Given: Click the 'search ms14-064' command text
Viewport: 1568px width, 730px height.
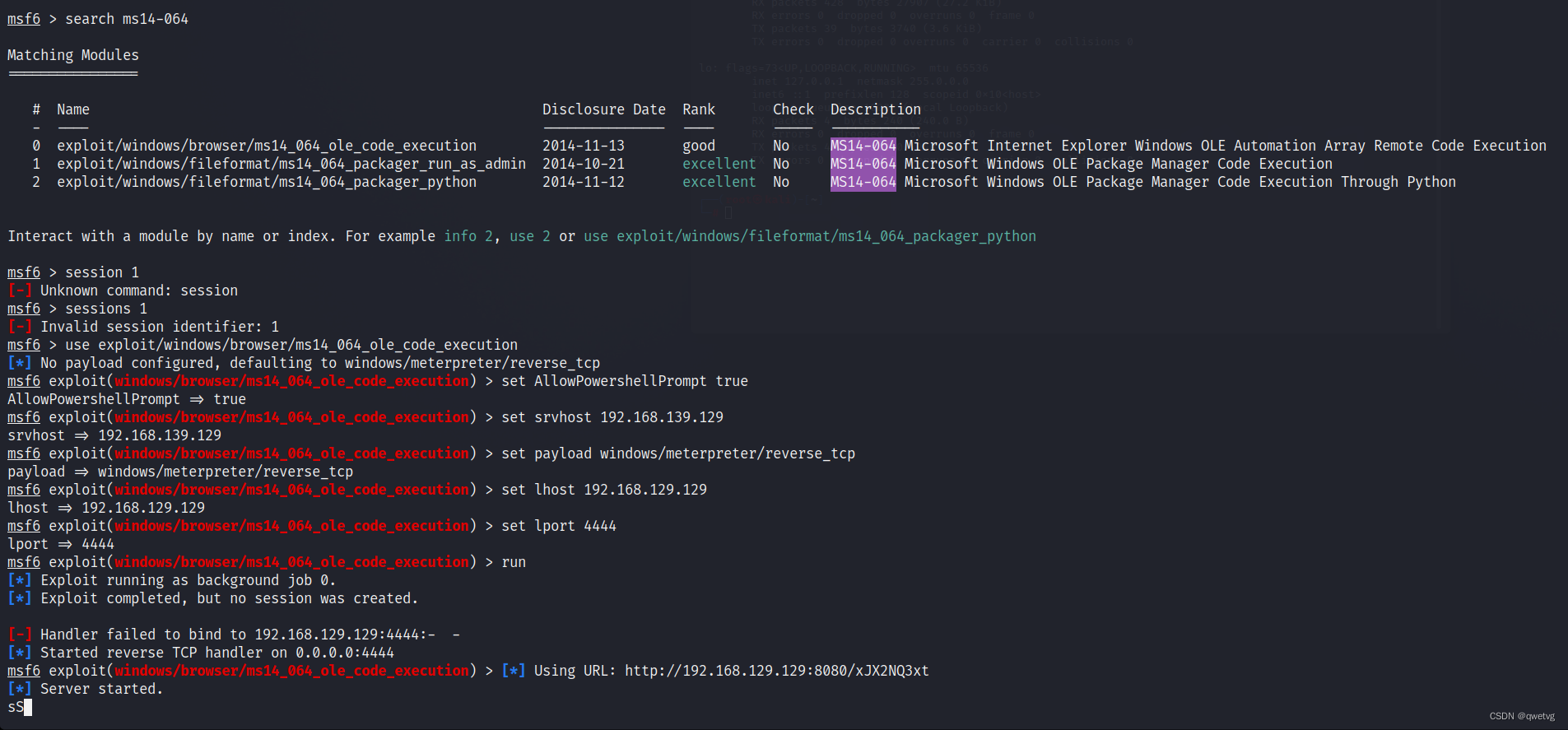Looking at the screenshot, I should (x=127, y=19).
